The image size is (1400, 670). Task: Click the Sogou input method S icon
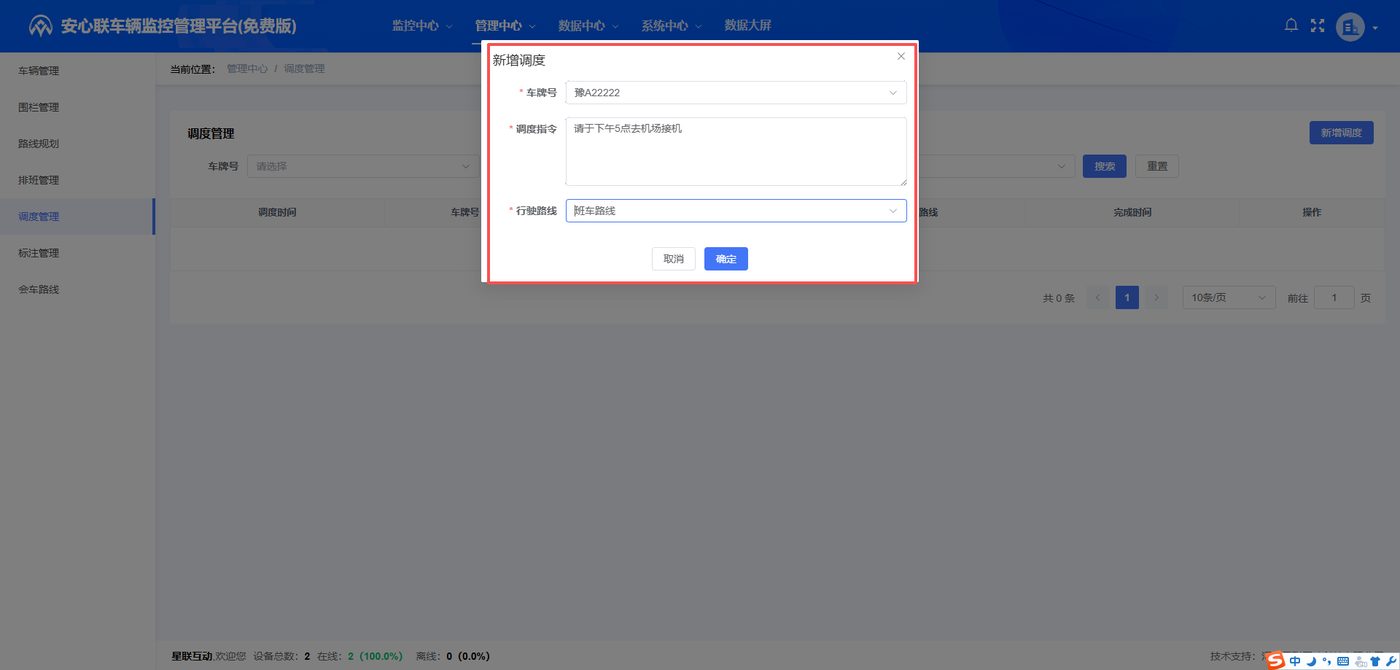[1275, 661]
